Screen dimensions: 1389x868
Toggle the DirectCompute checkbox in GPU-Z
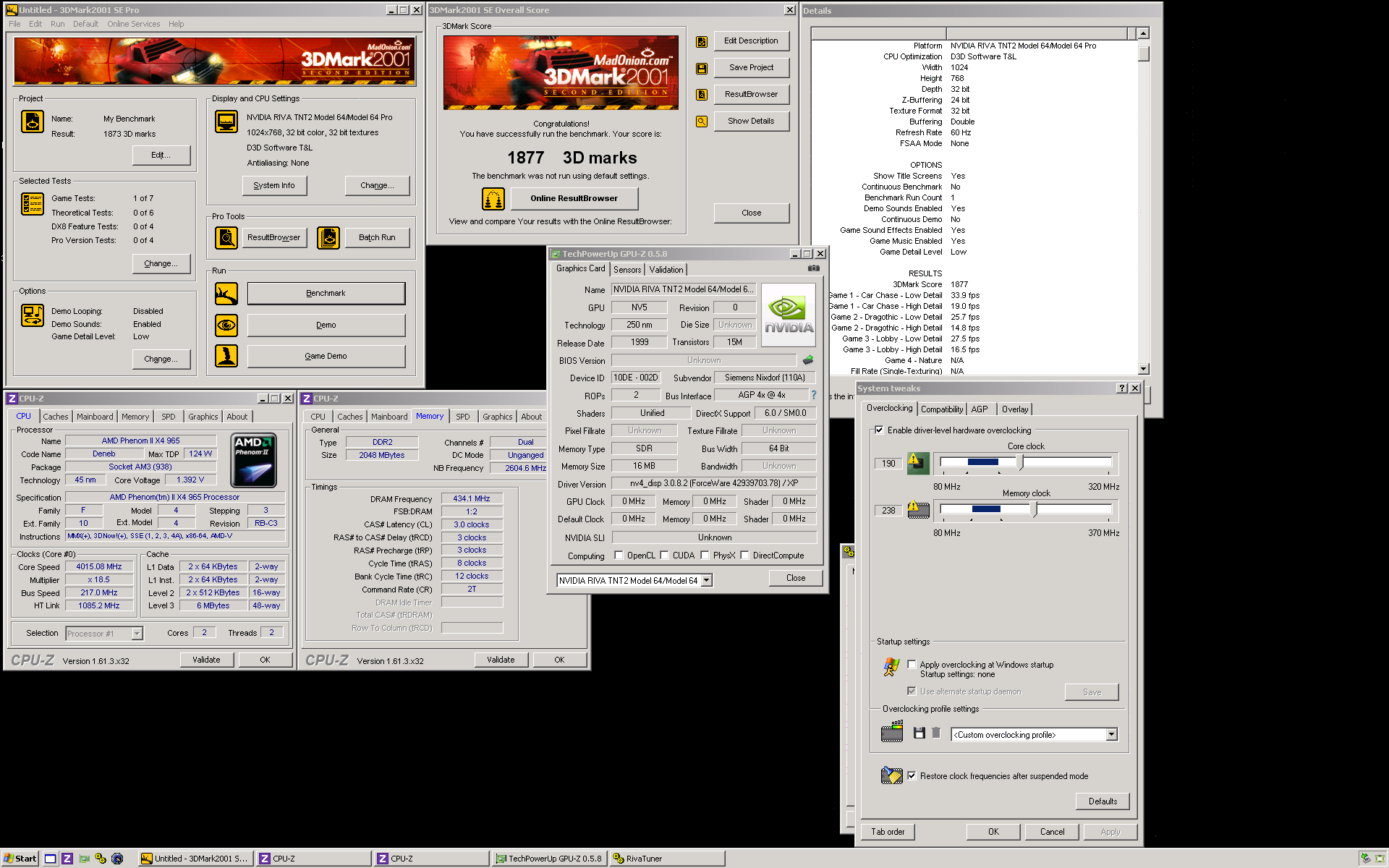click(744, 556)
